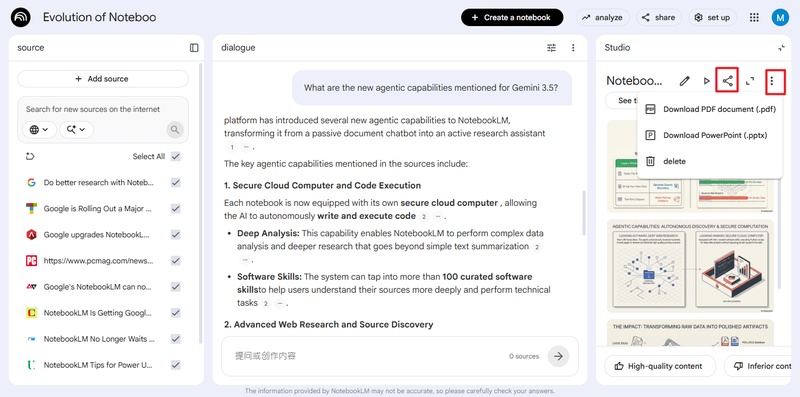This screenshot has width=800, height=397.
Task: Click citation 2 after text summarization
Action: pyautogui.click(x=537, y=247)
